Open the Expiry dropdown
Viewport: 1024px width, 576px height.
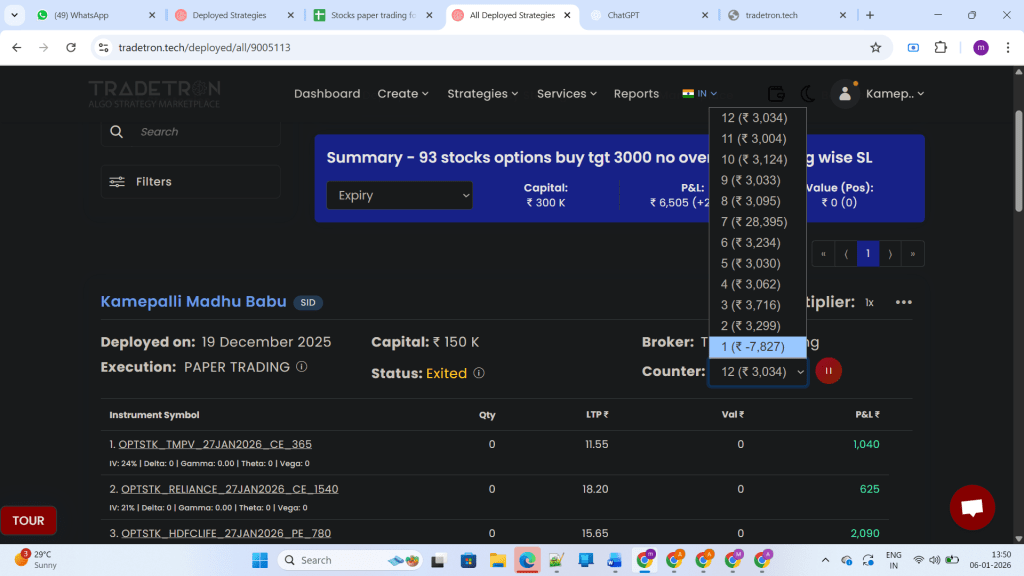[399, 196]
